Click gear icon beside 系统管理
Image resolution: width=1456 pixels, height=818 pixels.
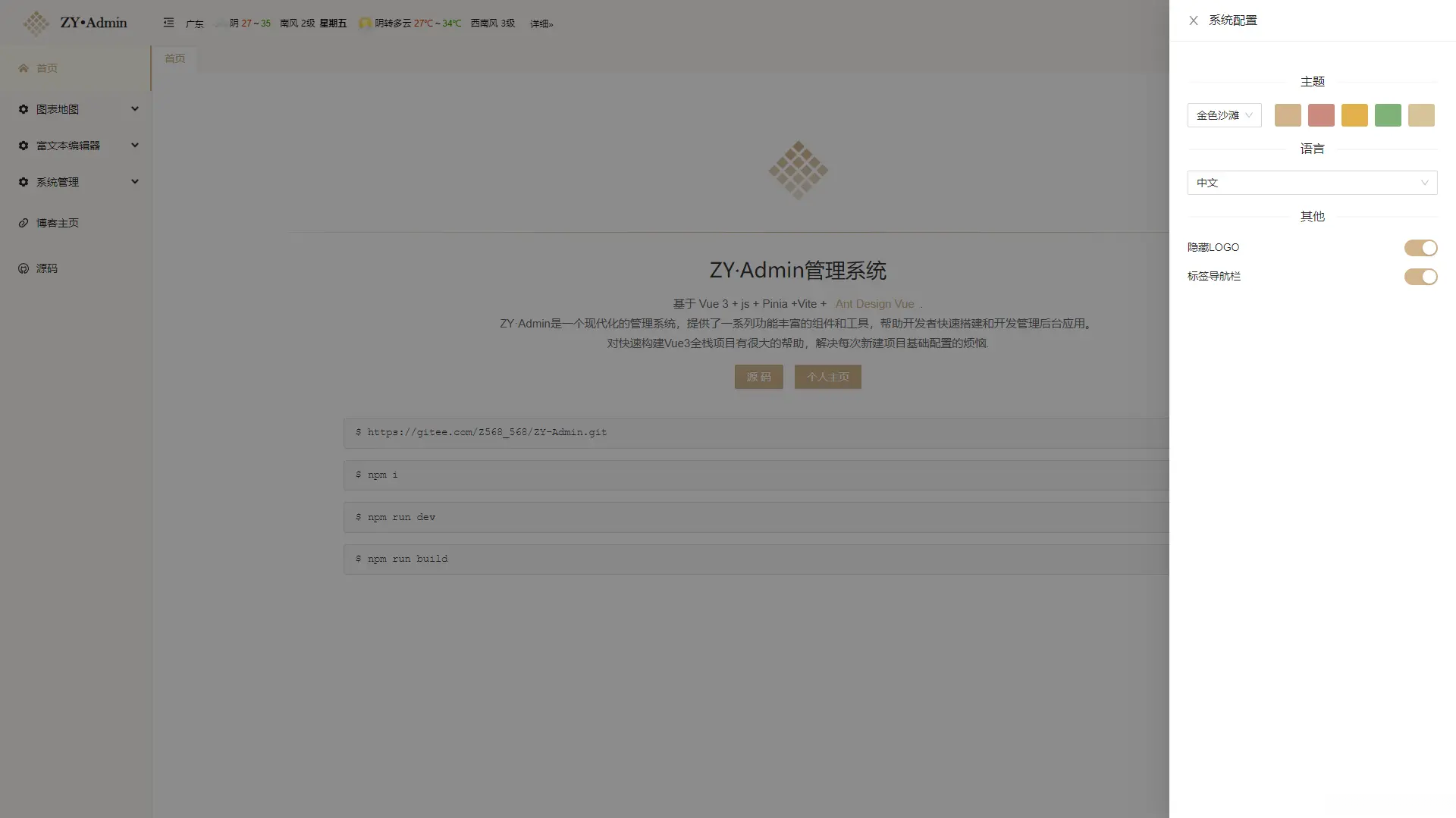coord(24,182)
